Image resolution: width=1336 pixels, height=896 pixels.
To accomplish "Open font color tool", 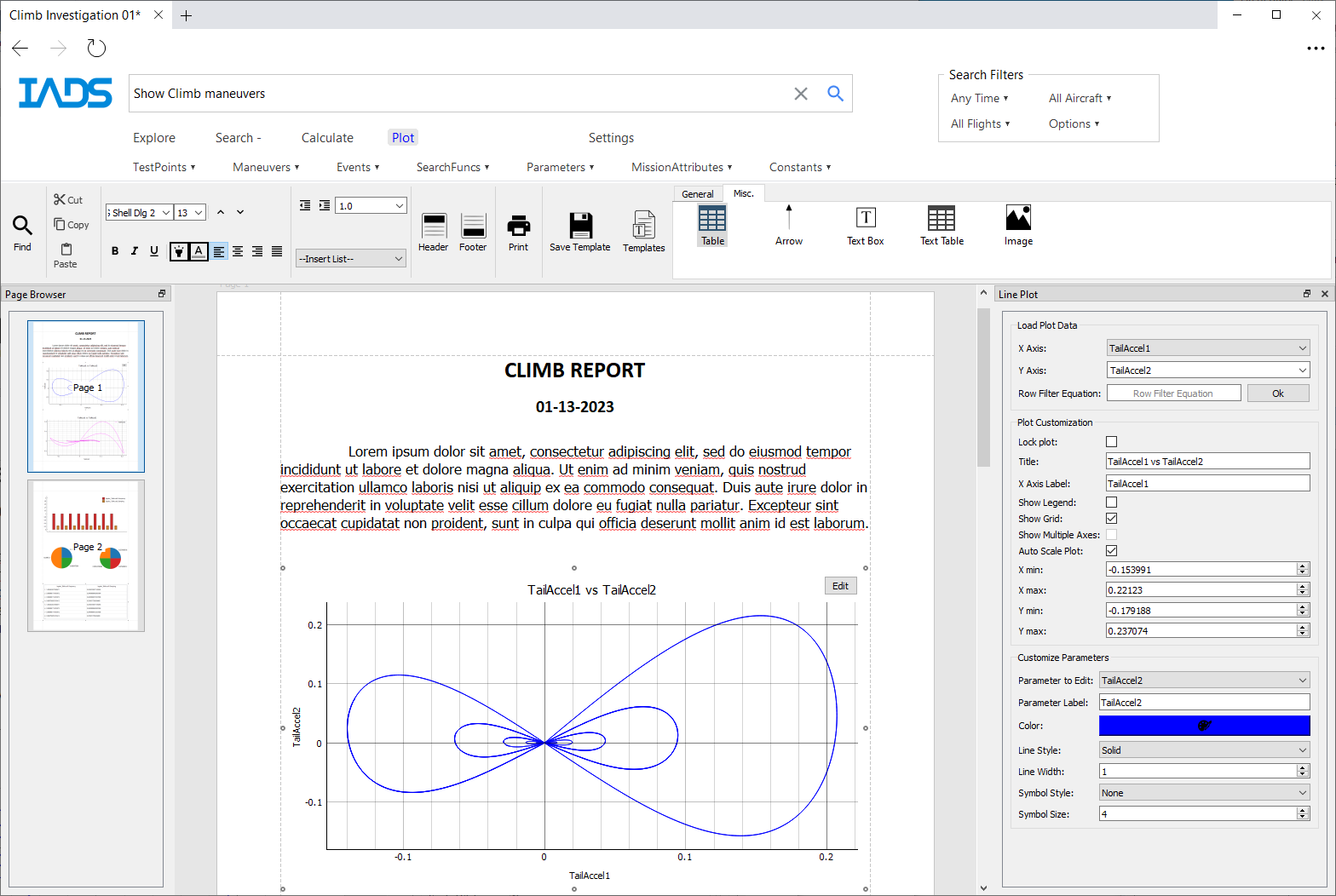I will [x=199, y=251].
